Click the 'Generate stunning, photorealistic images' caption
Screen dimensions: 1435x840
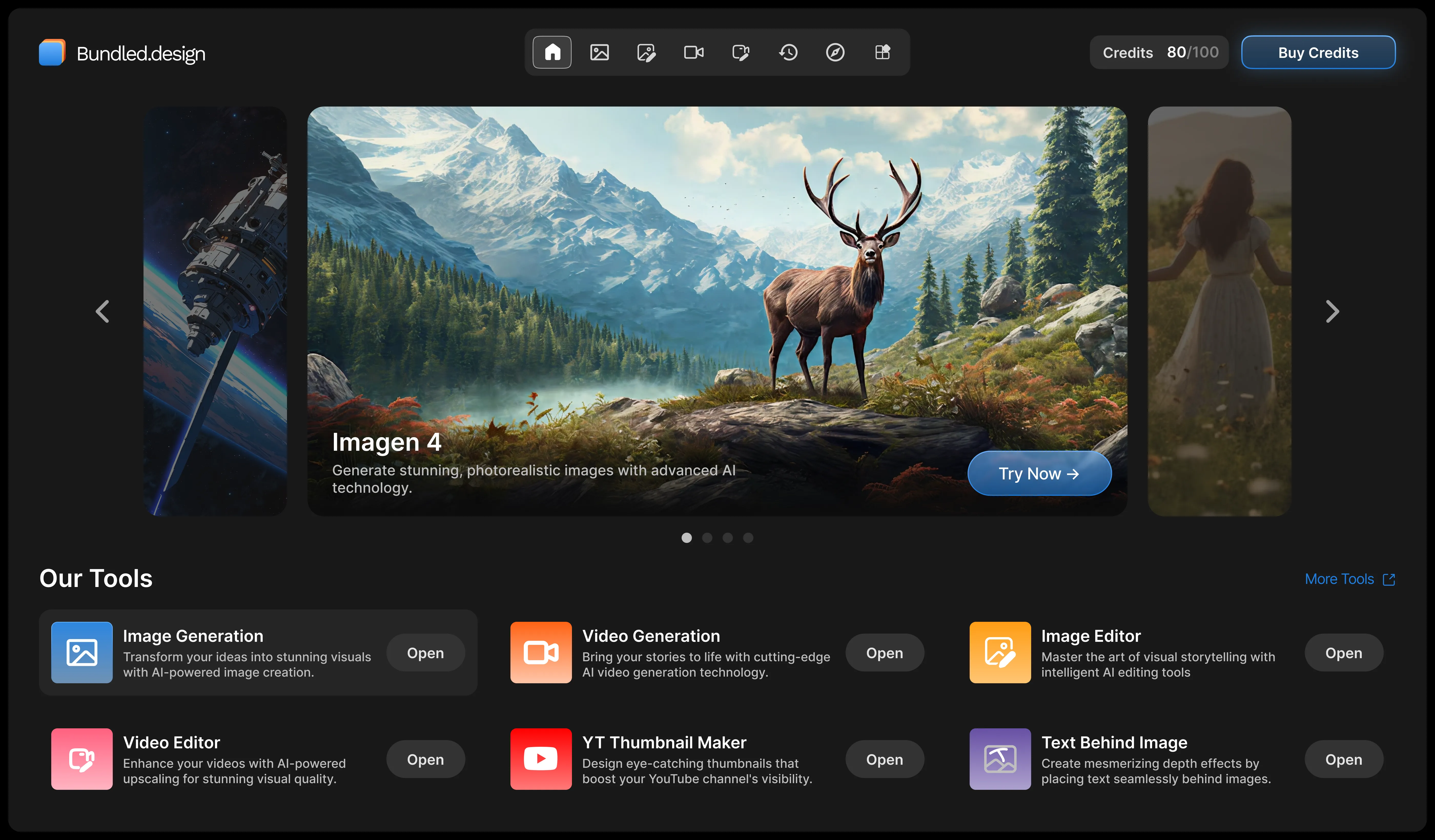534,479
